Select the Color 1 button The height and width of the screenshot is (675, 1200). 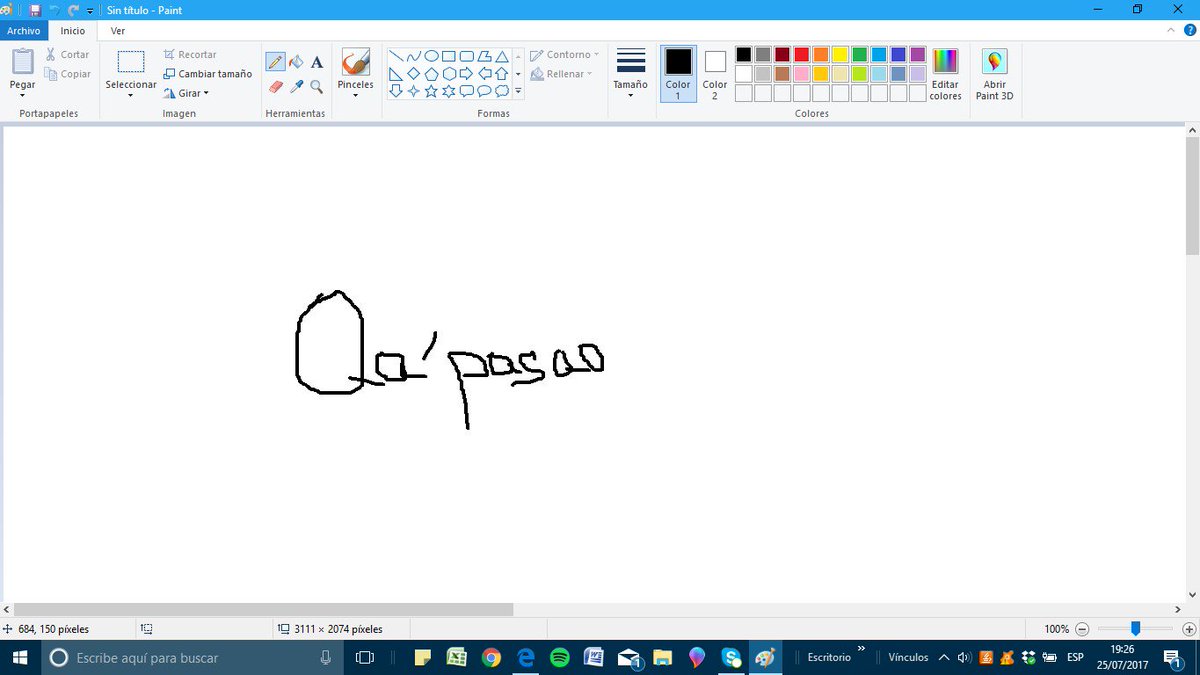678,74
